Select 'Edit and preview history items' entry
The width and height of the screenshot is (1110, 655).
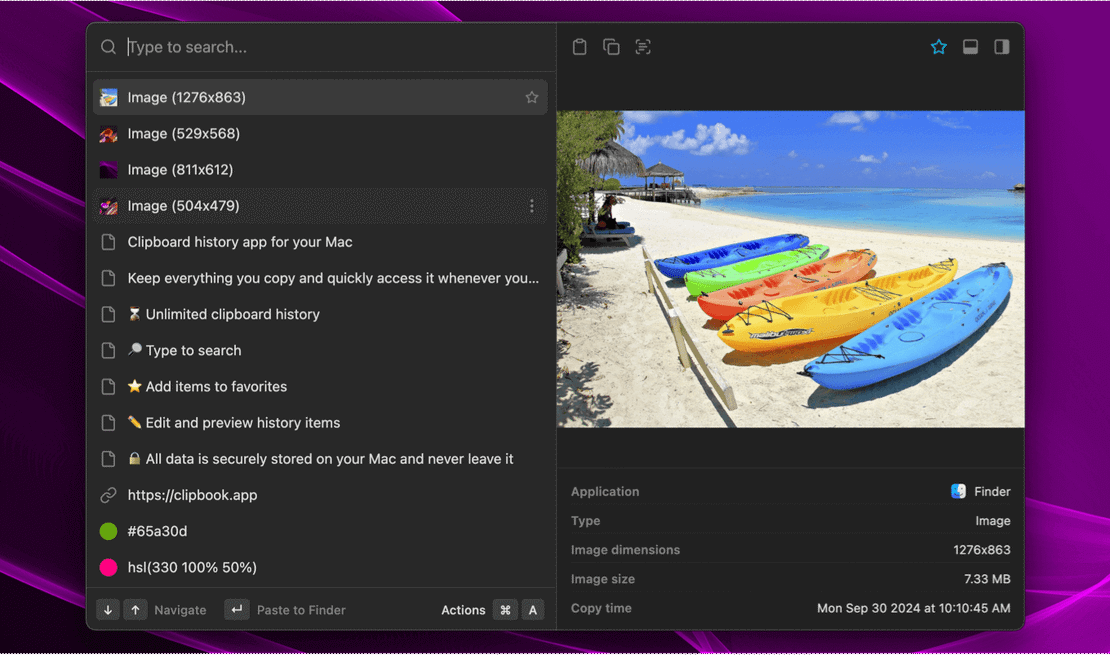[320, 423]
